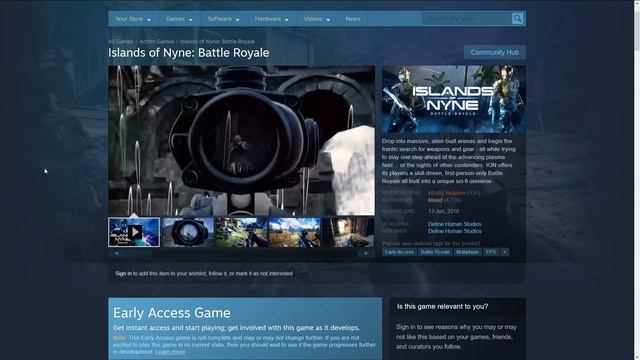Click the Sign in link

[x=123, y=273]
